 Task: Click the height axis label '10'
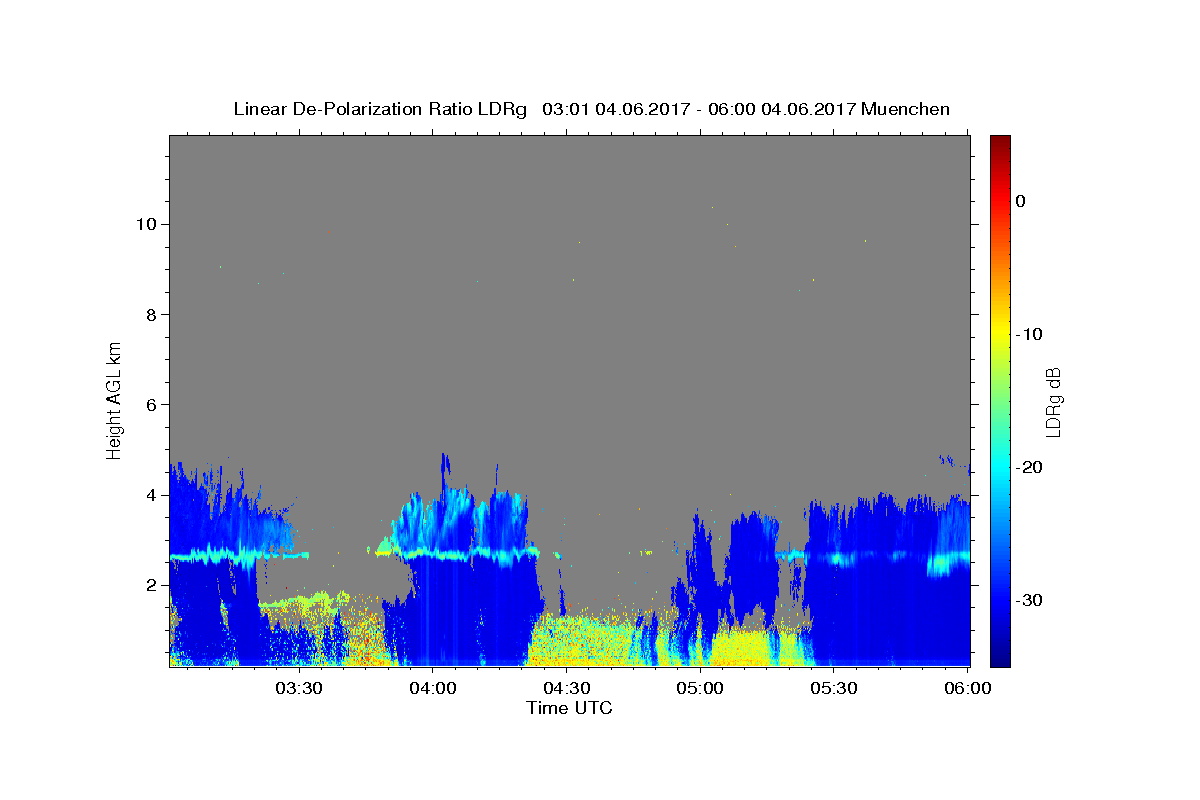[x=147, y=224]
